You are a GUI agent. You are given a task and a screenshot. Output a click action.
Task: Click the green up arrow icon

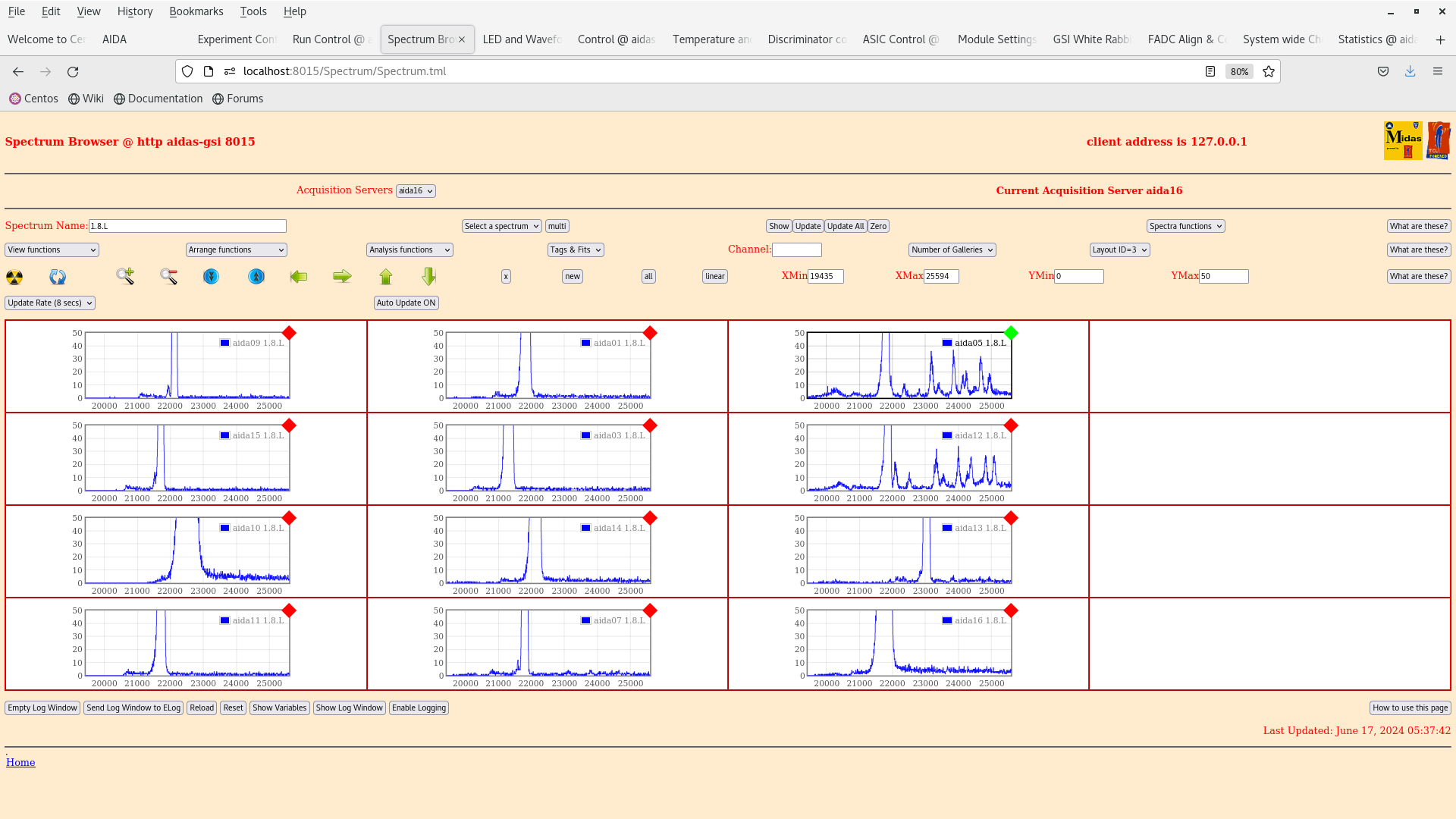(386, 277)
